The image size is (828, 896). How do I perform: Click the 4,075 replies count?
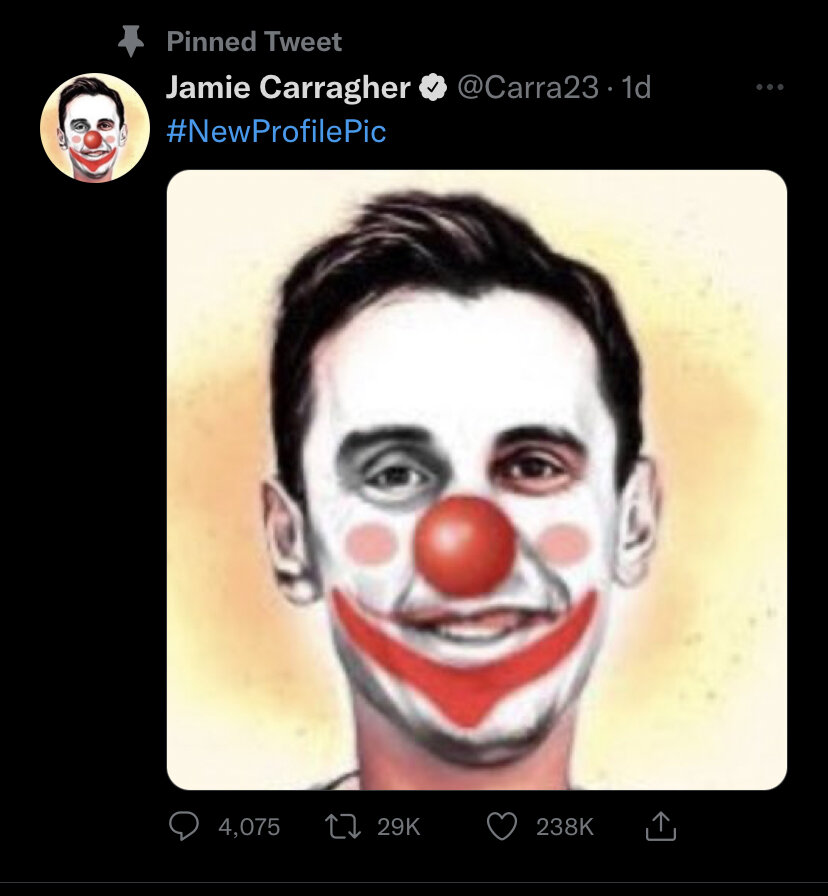(x=248, y=827)
